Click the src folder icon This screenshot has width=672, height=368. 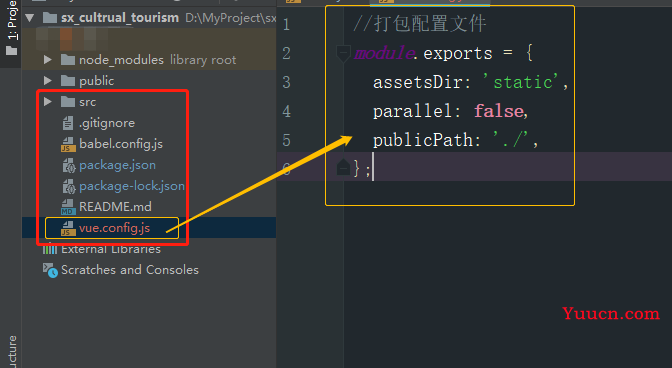point(68,102)
